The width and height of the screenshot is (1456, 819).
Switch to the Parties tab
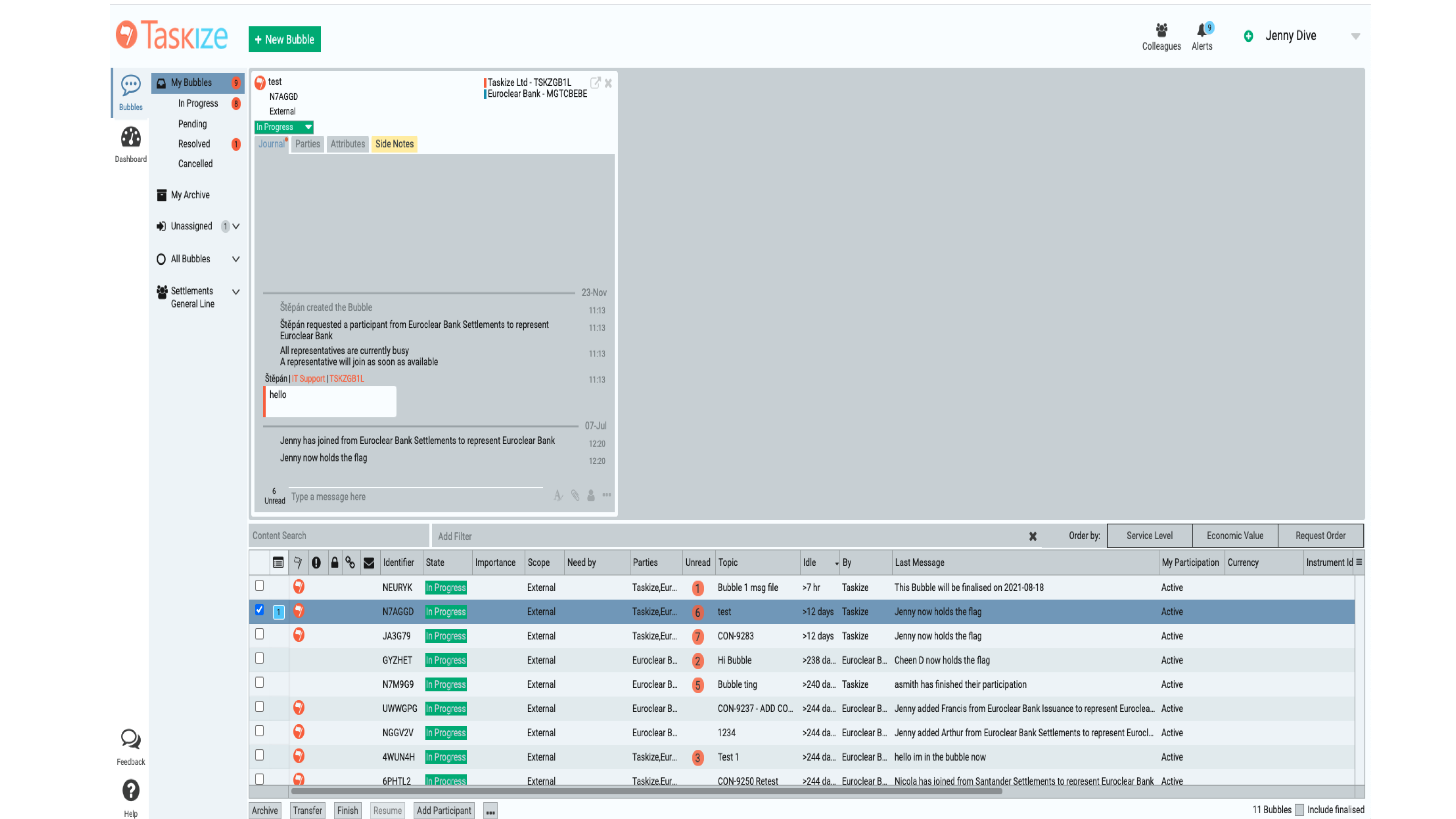[x=308, y=144]
